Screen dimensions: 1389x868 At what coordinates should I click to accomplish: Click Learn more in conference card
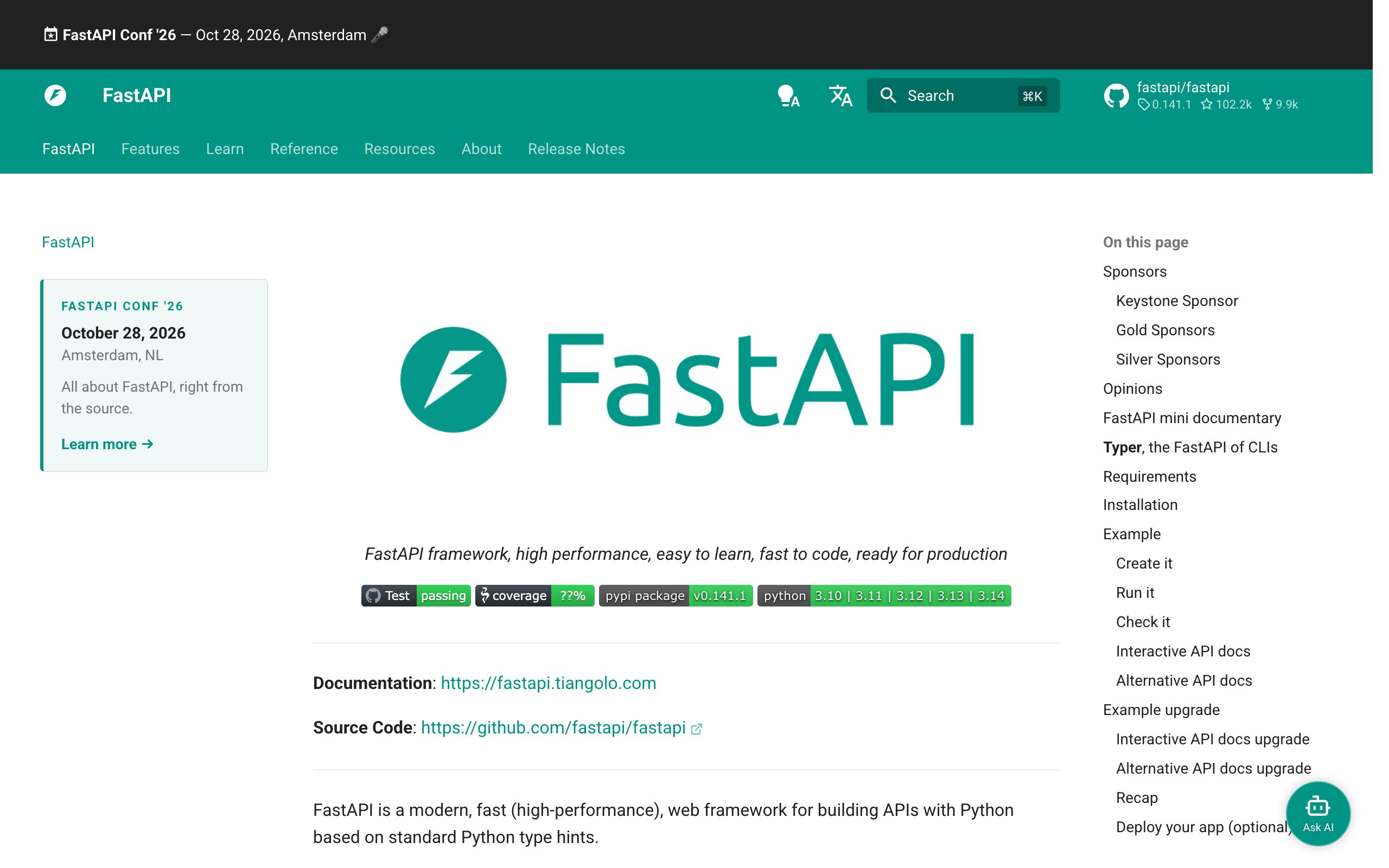tap(107, 444)
